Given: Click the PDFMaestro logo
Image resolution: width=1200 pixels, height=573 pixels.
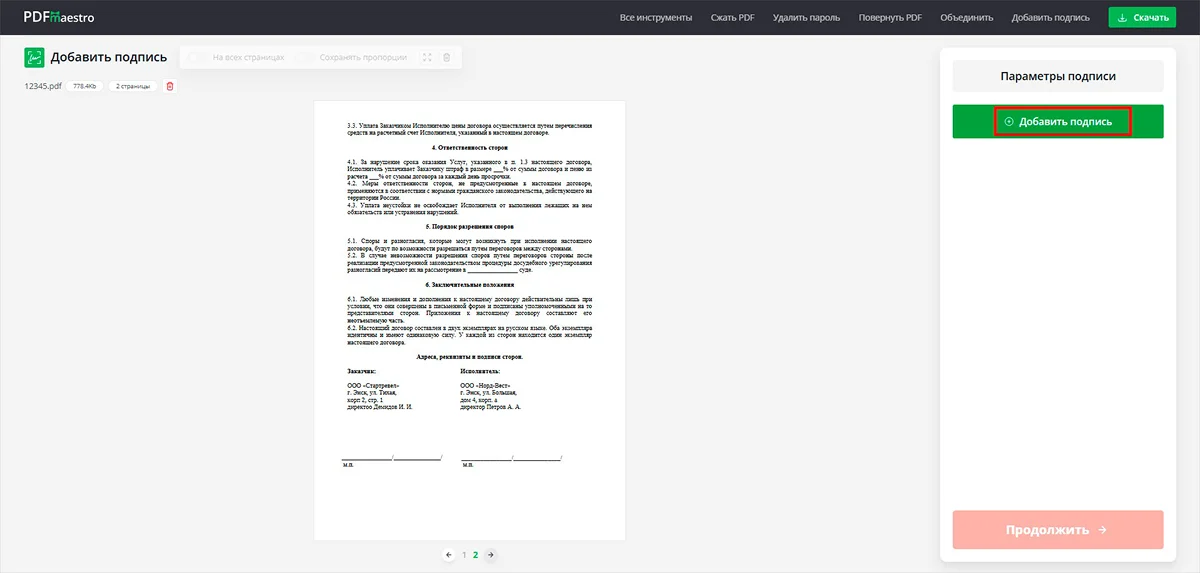Looking at the screenshot, I should tap(58, 17).
